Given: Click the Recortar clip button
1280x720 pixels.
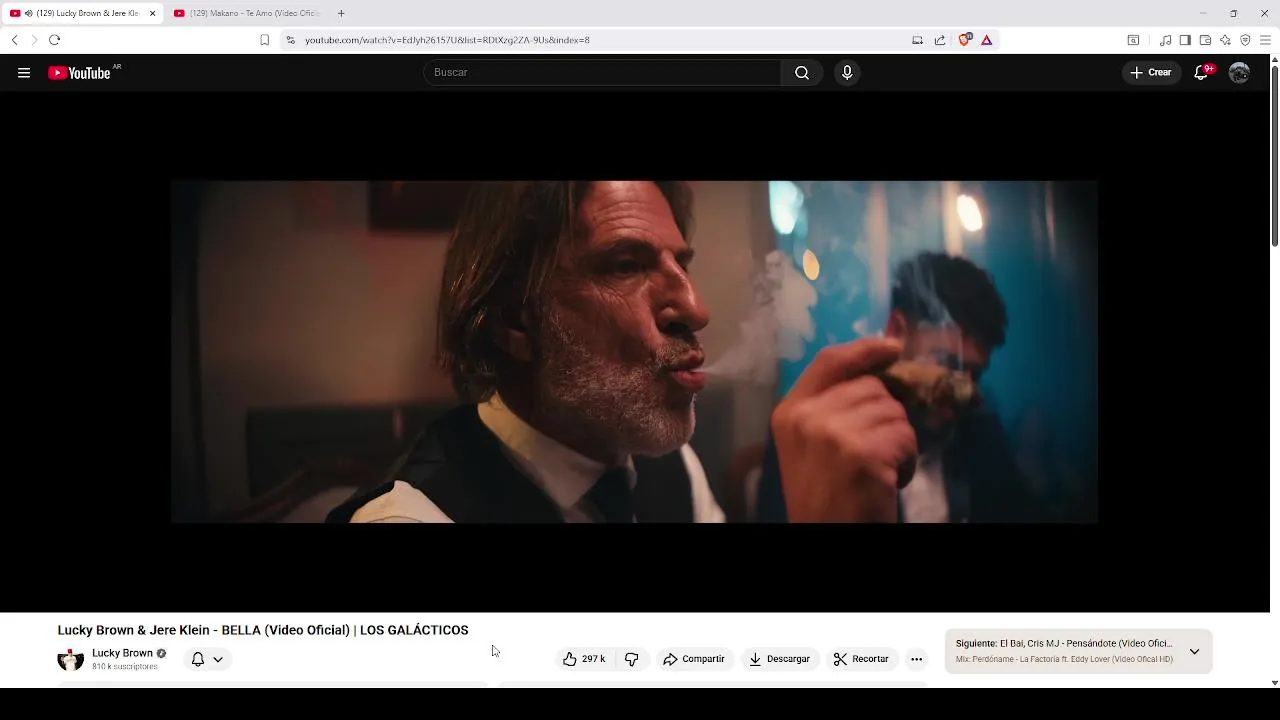Looking at the screenshot, I should tap(861, 659).
